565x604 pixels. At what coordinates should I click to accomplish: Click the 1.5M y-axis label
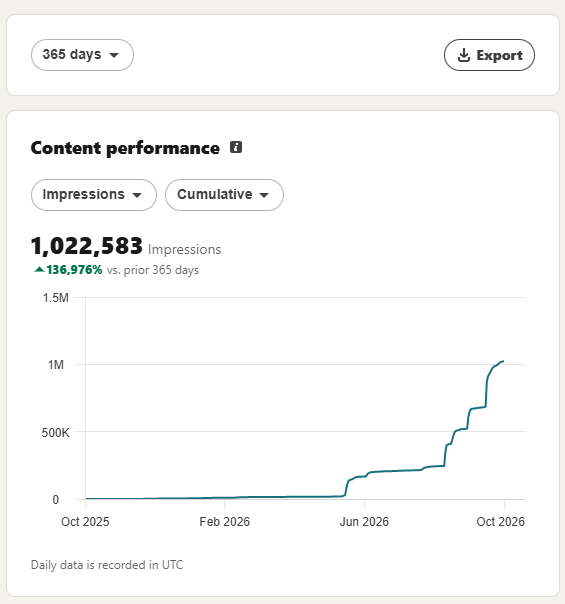55,298
